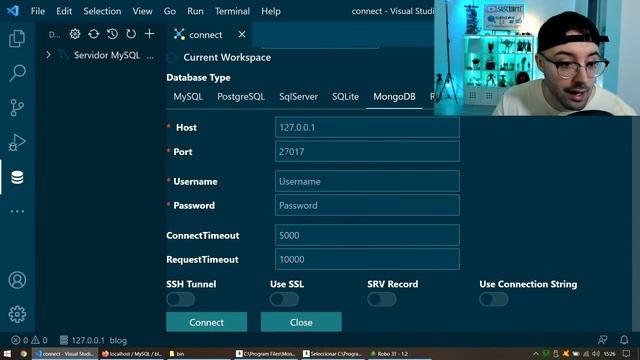Refresh the database connections list
The height and width of the screenshot is (360, 640).
click(x=131, y=34)
